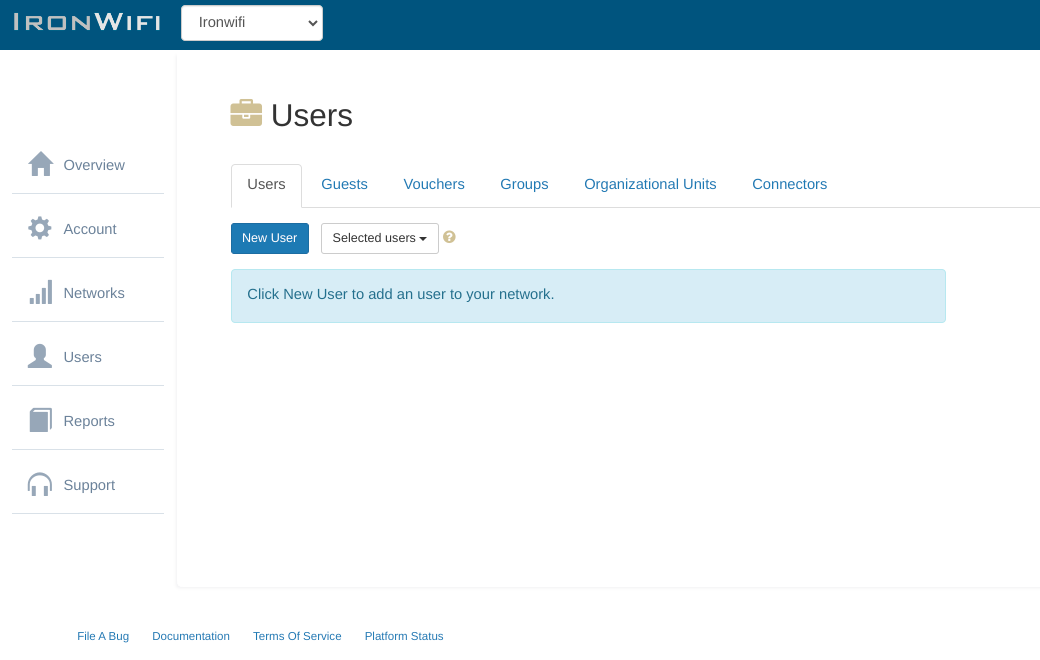View the Platform Status link
The width and height of the screenshot is (1040, 660).
click(x=404, y=636)
